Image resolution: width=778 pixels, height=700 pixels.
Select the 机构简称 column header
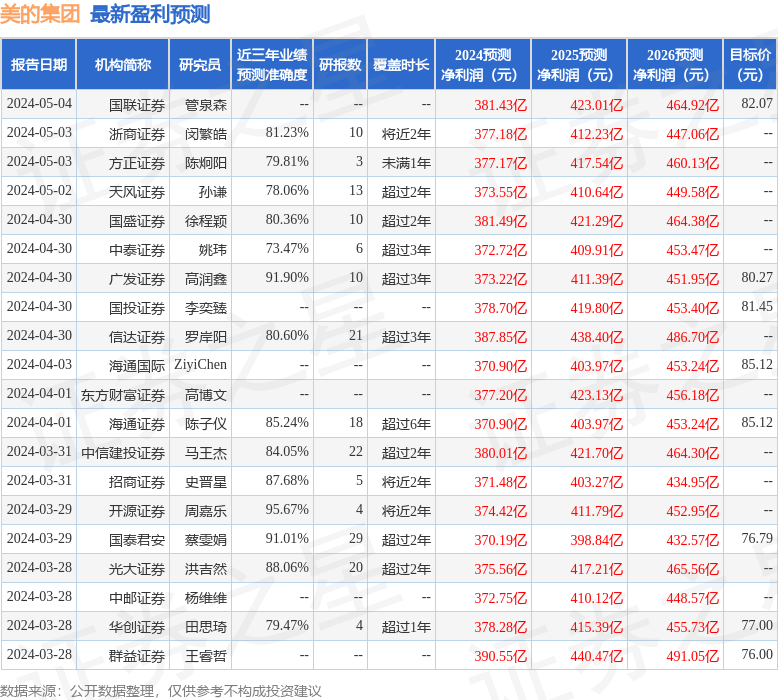coord(123,64)
